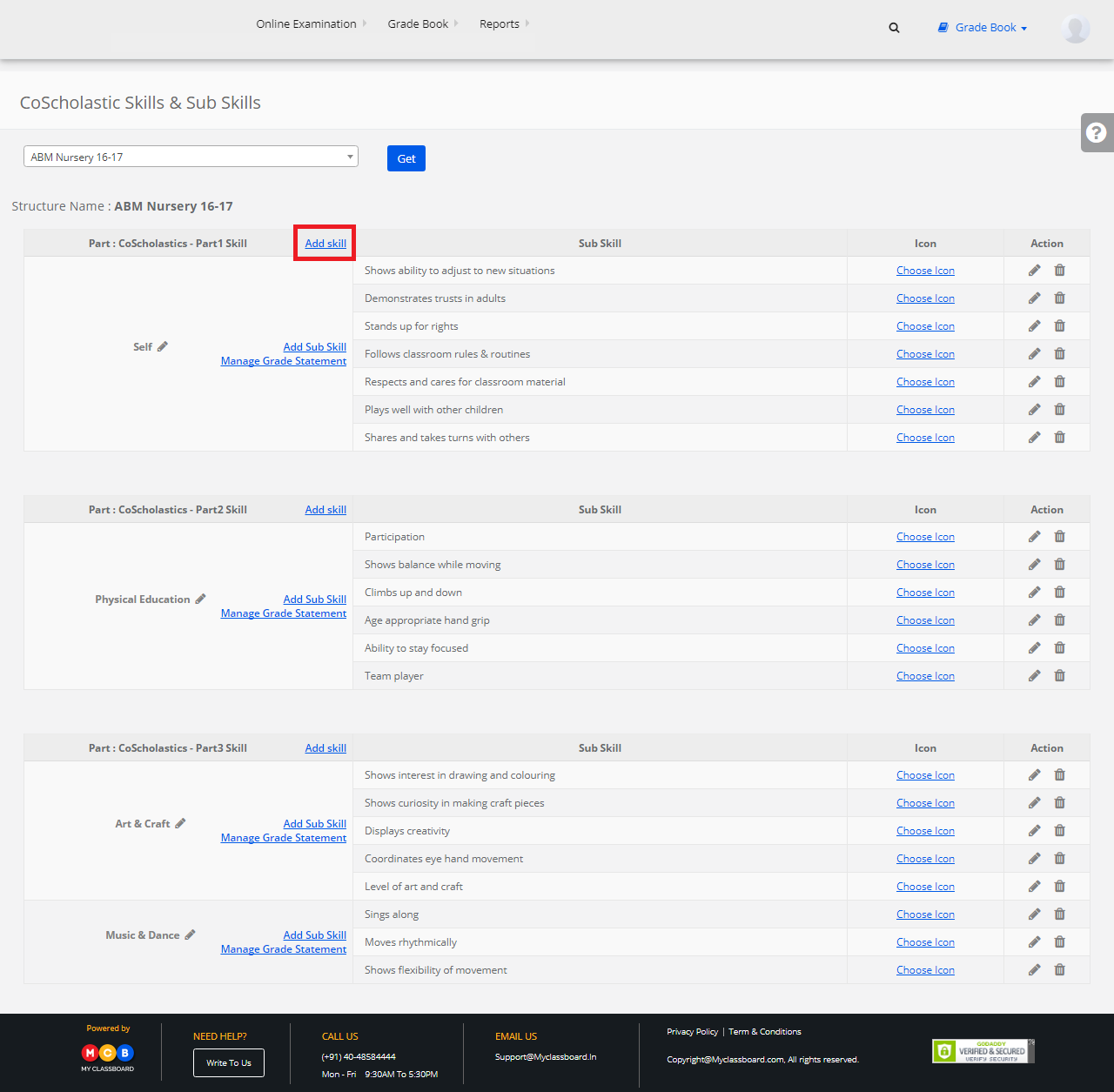Delete 'Age appropriate hand grip' sub skill

point(1059,620)
